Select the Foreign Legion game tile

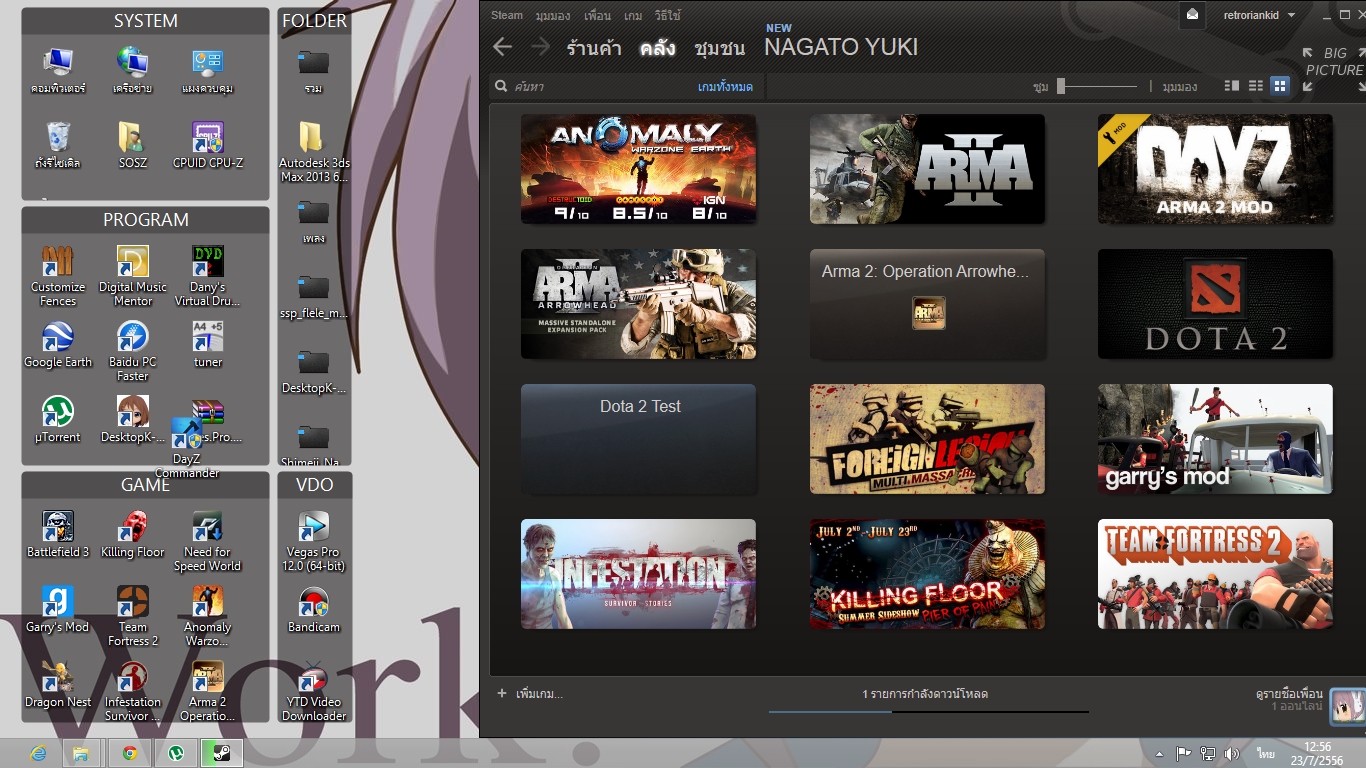point(927,439)
